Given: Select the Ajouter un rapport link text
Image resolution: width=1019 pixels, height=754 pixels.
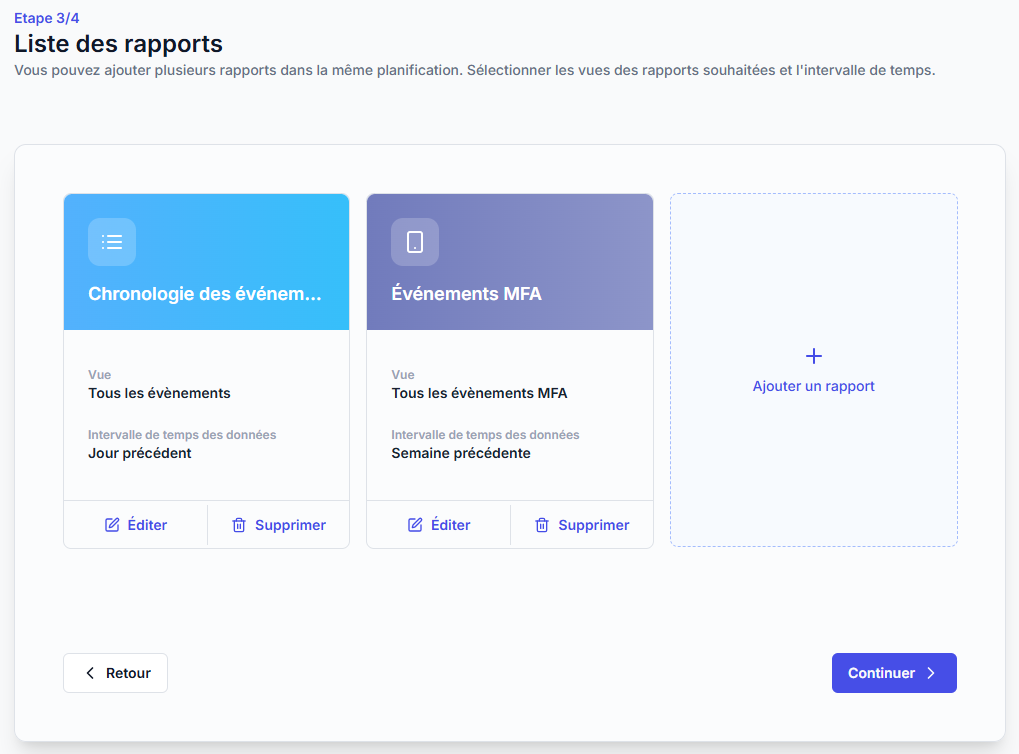Looking at the screenshot, I should (814, 386).
